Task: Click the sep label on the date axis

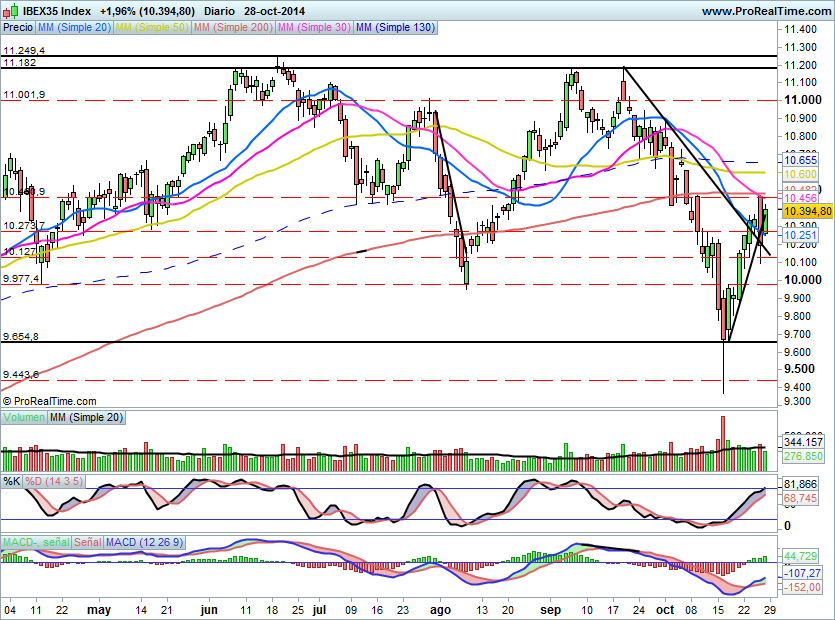Action: (x=550, y=610)
